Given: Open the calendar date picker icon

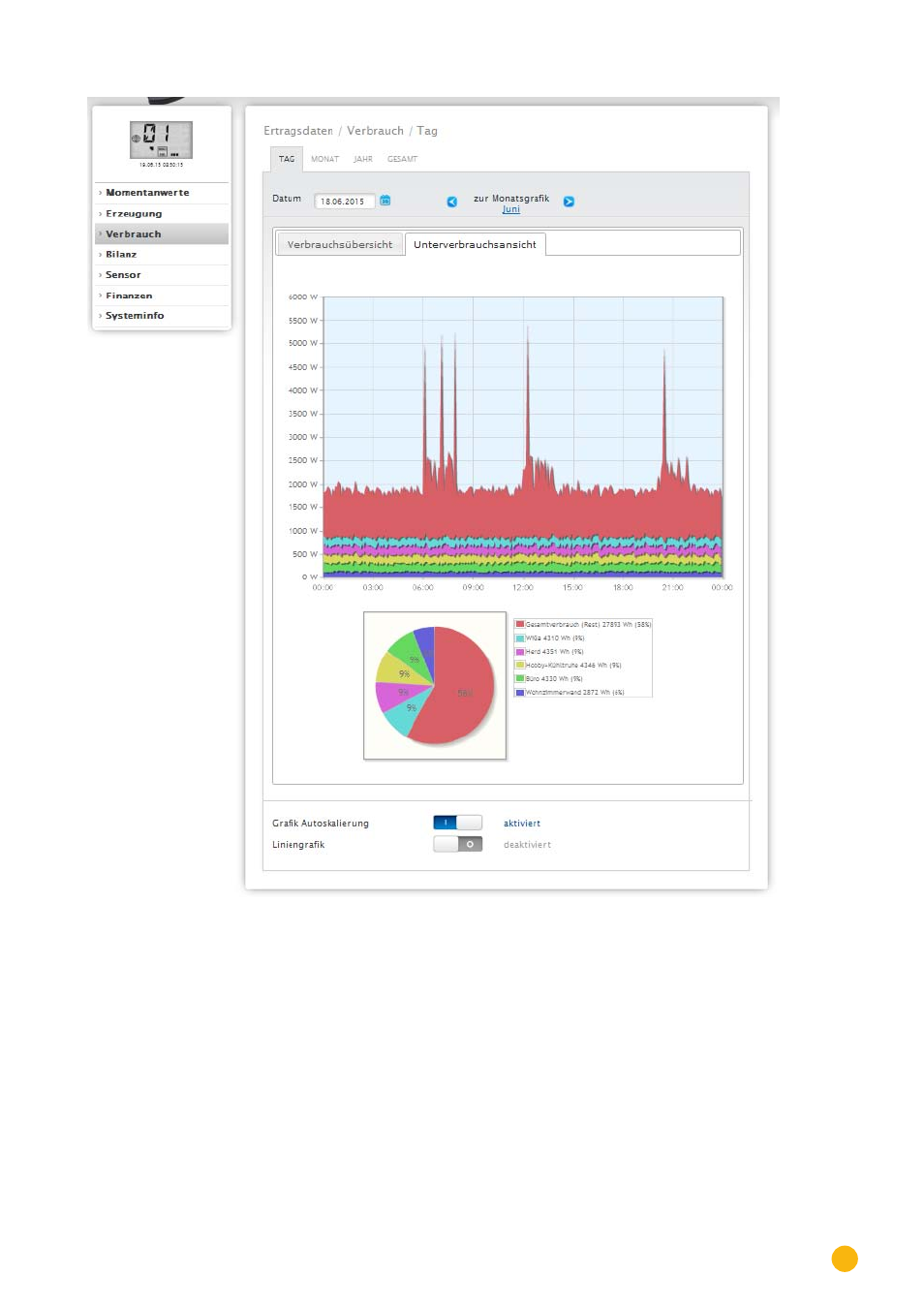Looking at the screenshot, I should 385,201.
